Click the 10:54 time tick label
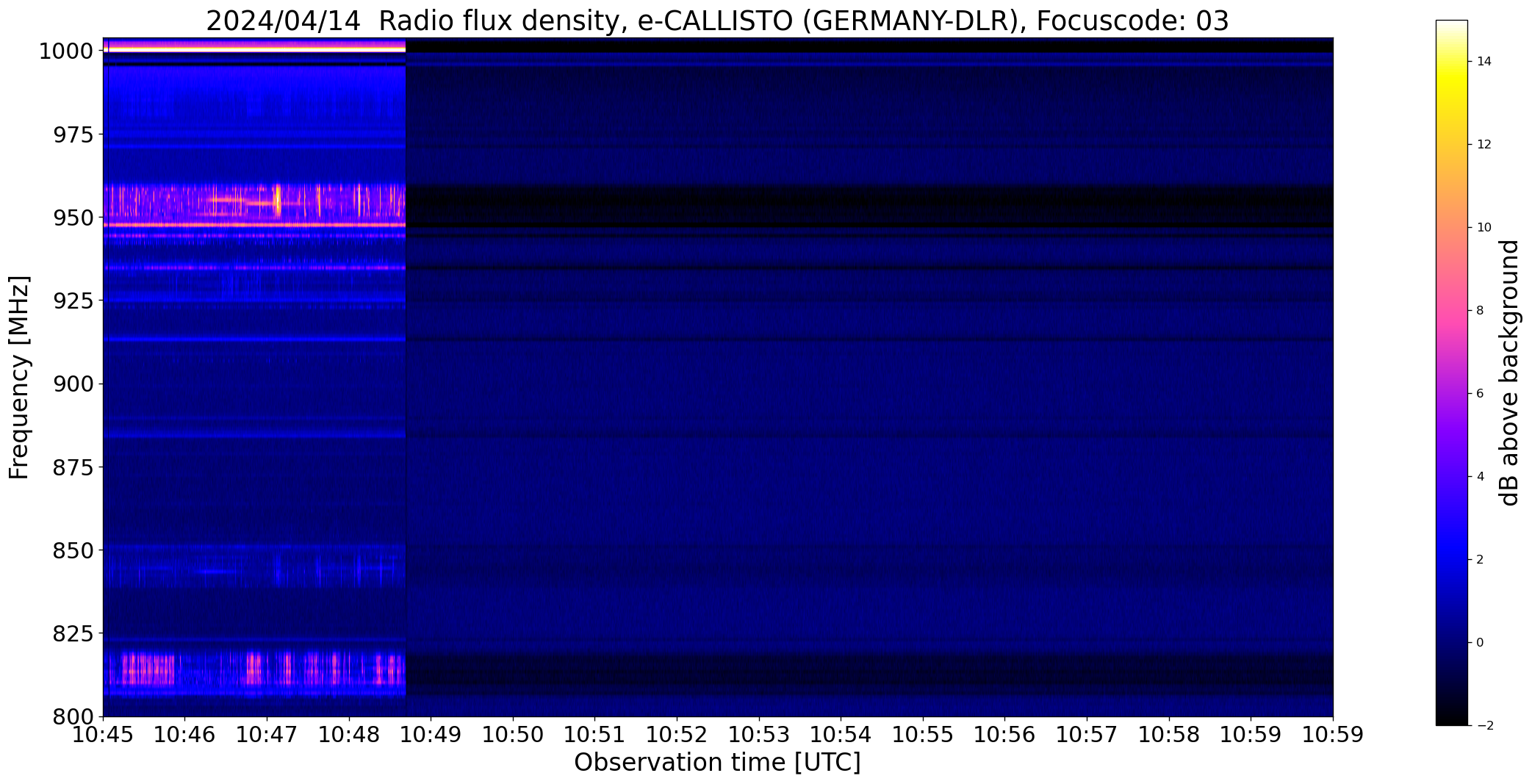The image size is (1532, 784). click(x=841, y=735)
